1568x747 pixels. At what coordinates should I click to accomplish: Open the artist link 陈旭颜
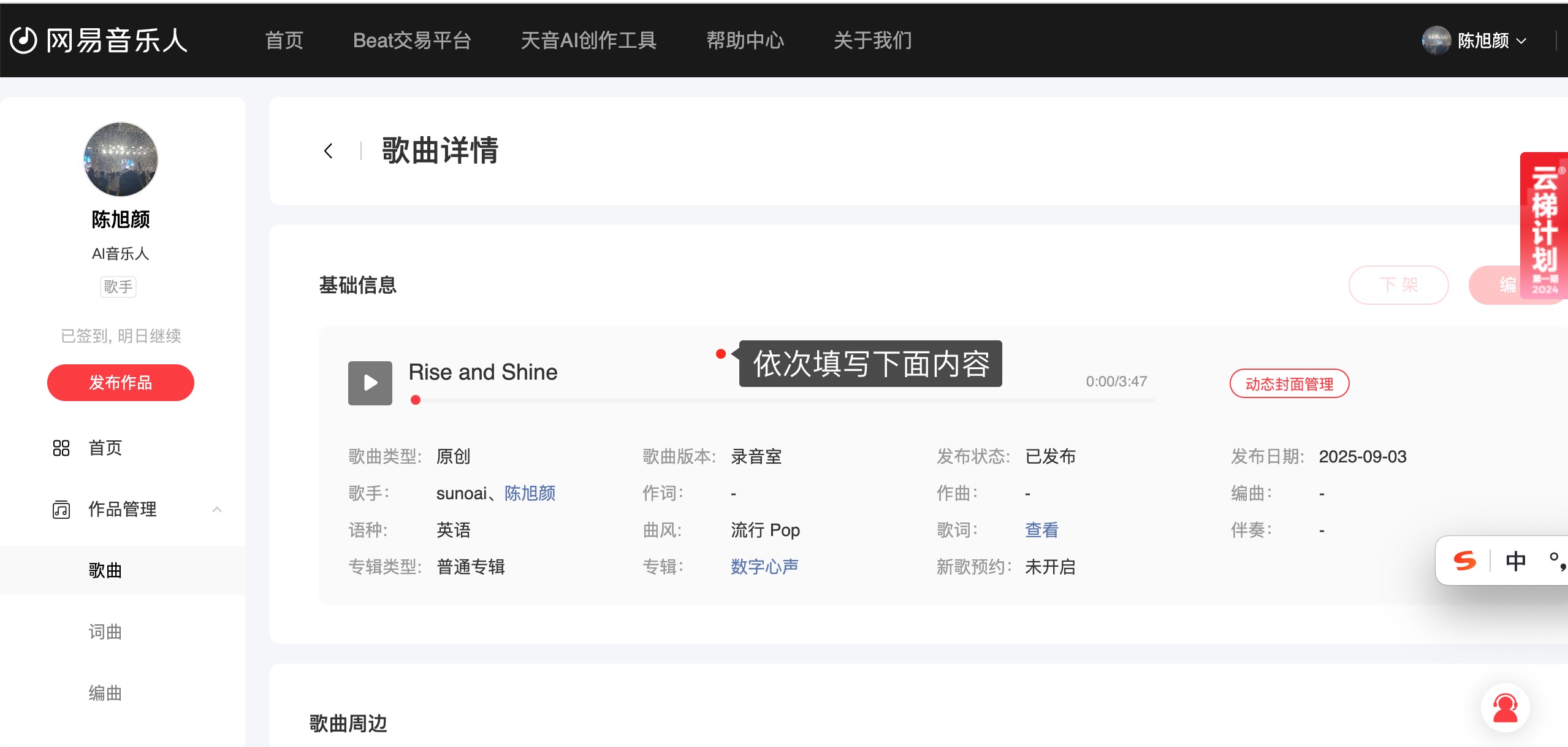pos(530,493)
